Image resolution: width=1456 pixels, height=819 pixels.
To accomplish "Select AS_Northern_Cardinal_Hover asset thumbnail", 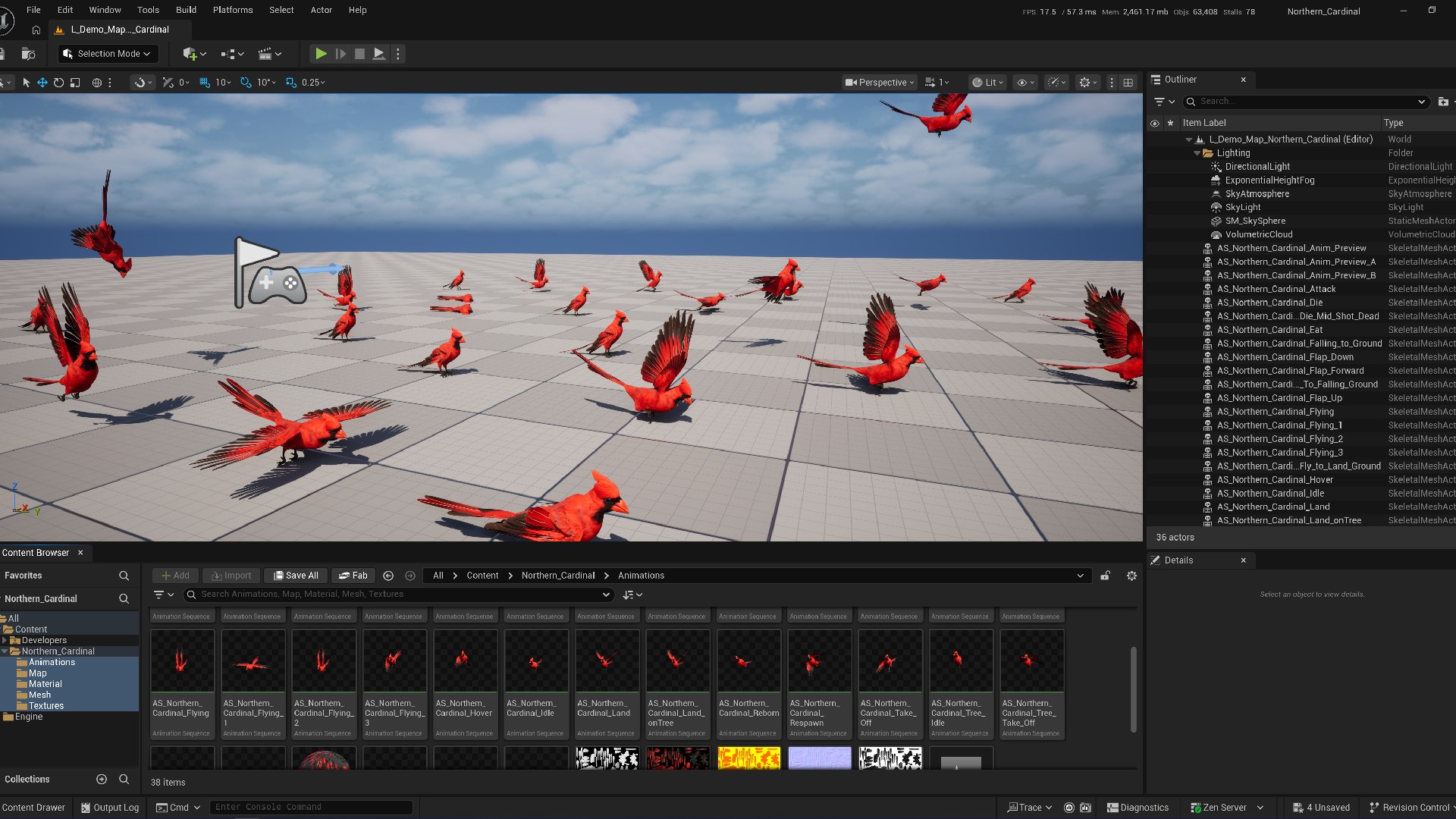I will 466,684.
